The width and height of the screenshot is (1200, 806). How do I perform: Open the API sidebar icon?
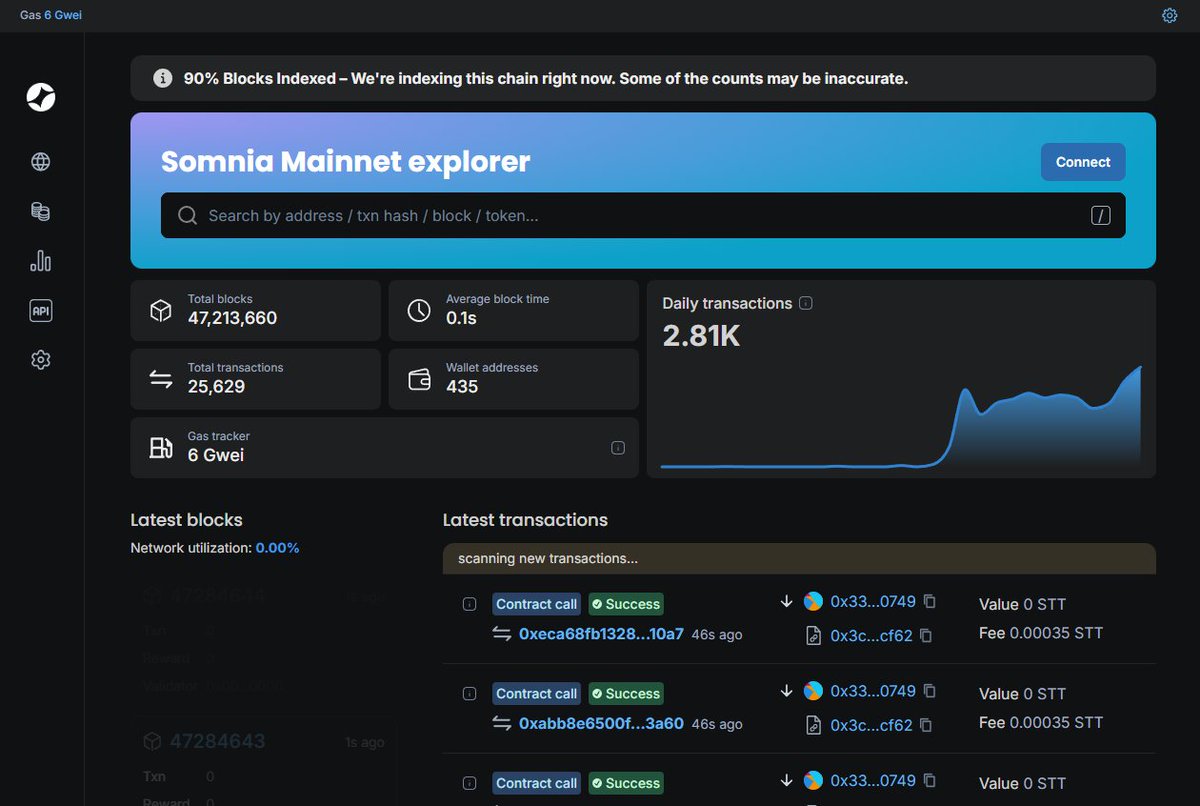41,311
